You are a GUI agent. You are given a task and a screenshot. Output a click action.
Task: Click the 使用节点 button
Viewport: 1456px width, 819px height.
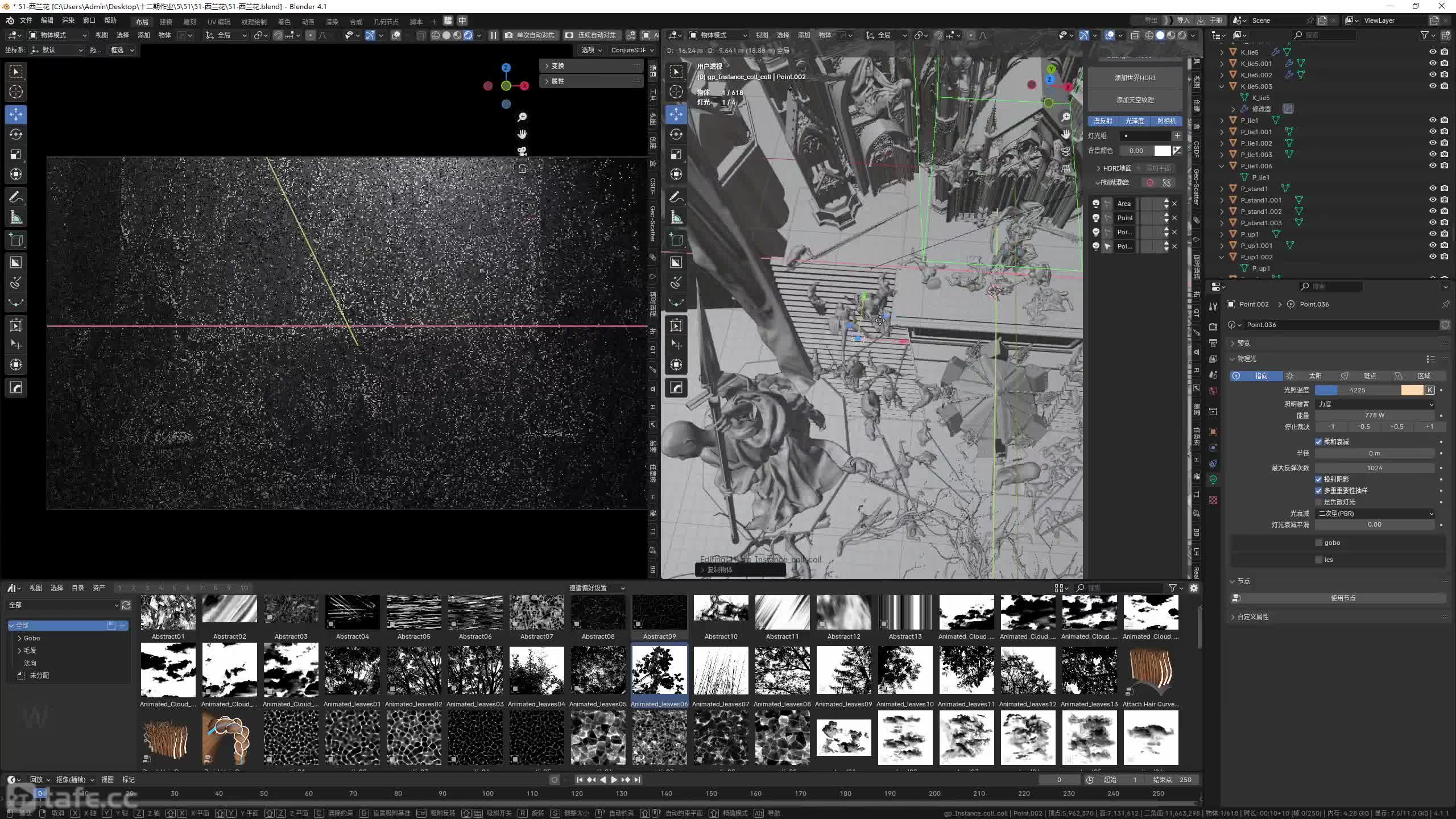pyautogui.click(x=1342, y=598)
